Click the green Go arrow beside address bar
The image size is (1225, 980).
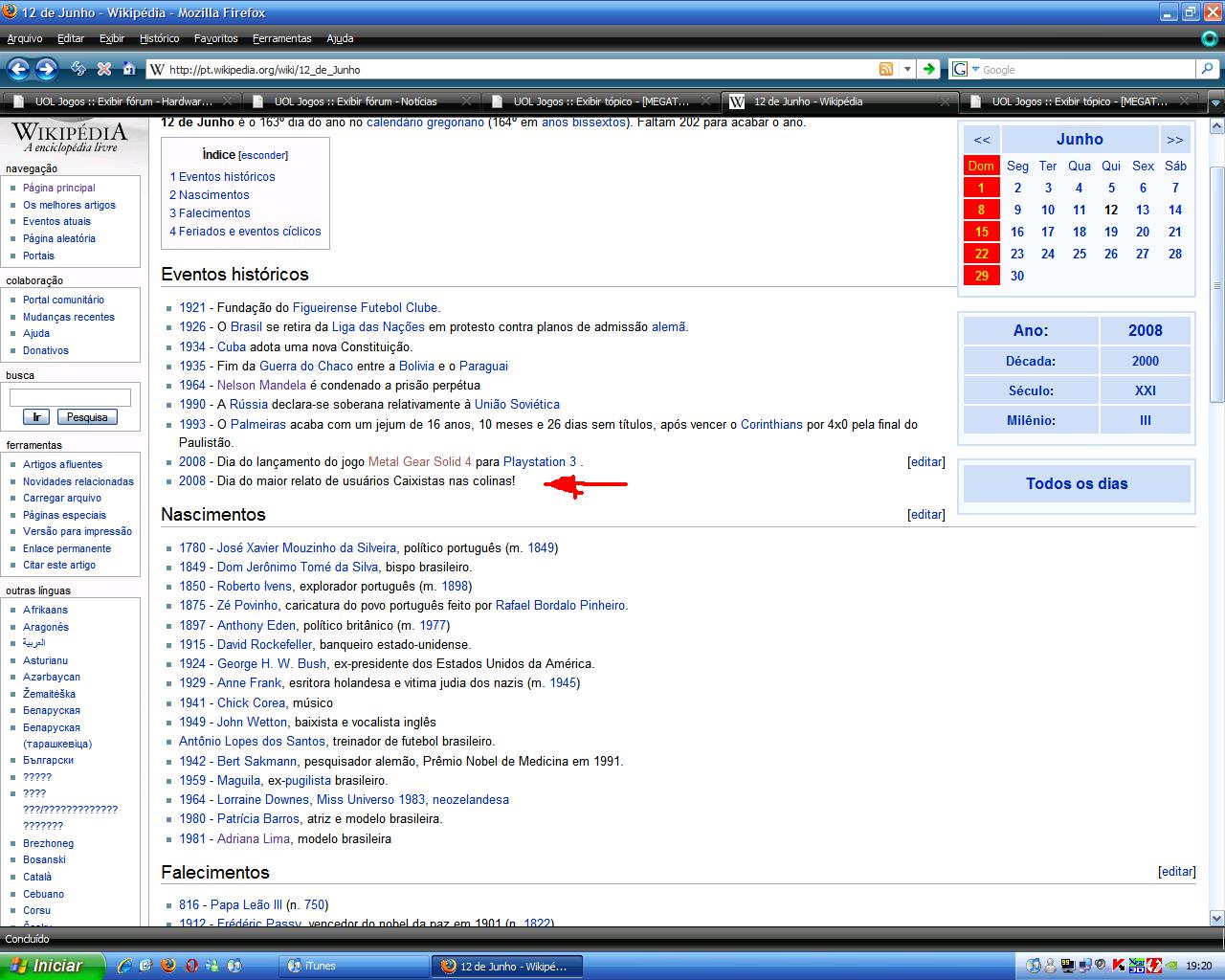click(928, 69)
